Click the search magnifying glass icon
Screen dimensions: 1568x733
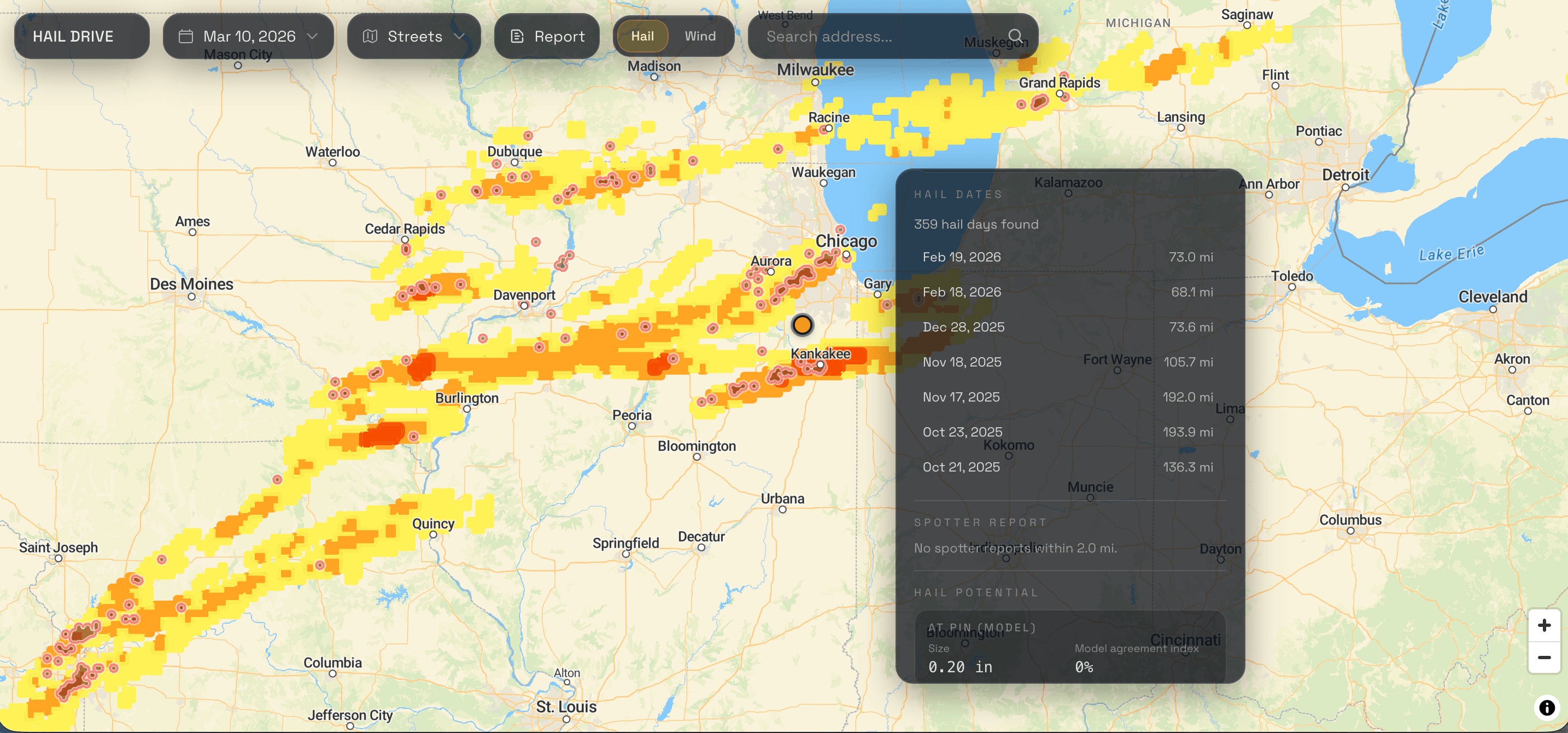pyautogui.click(x=1015, y=36)
